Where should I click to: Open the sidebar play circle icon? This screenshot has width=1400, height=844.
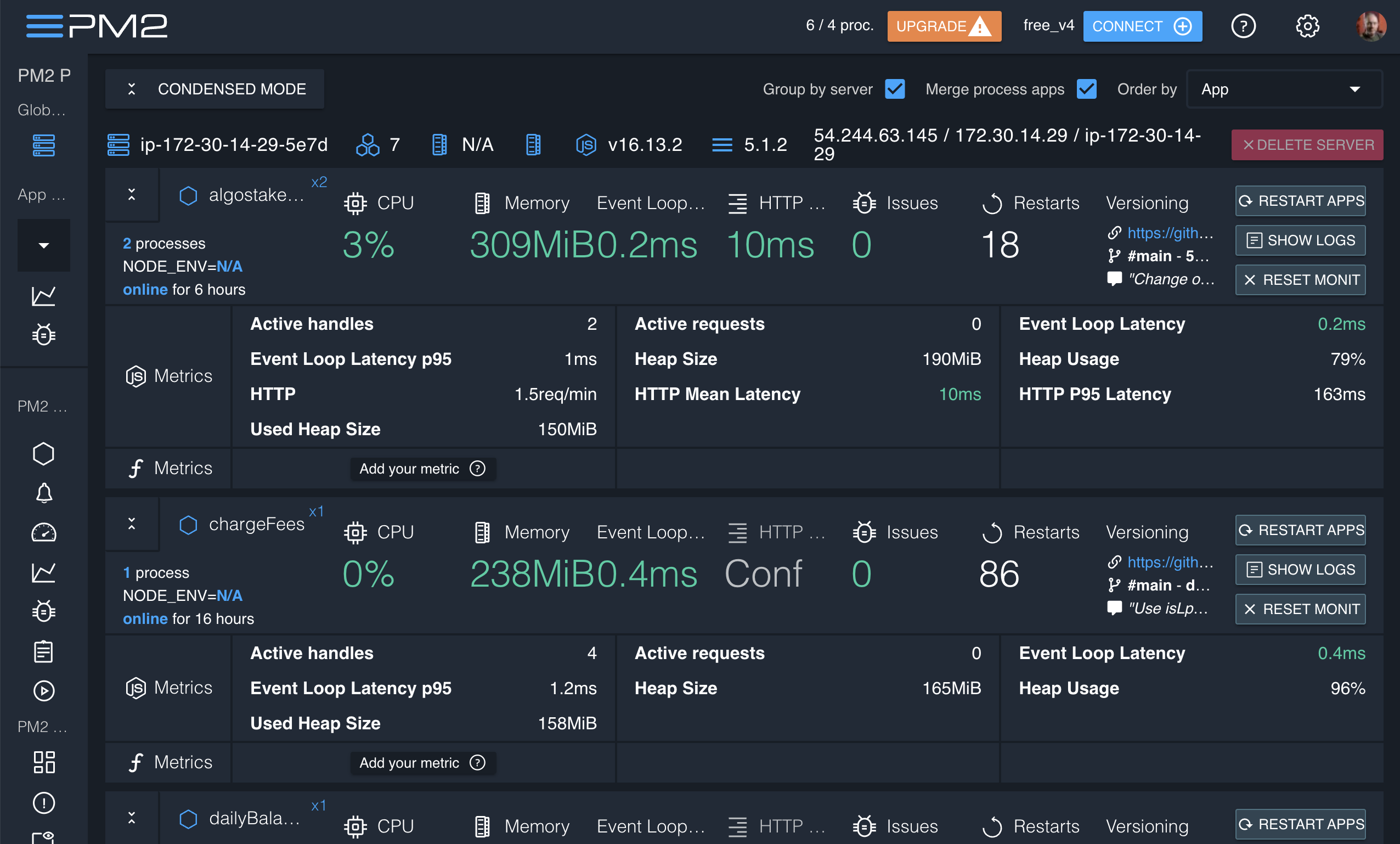coord(44,690)
